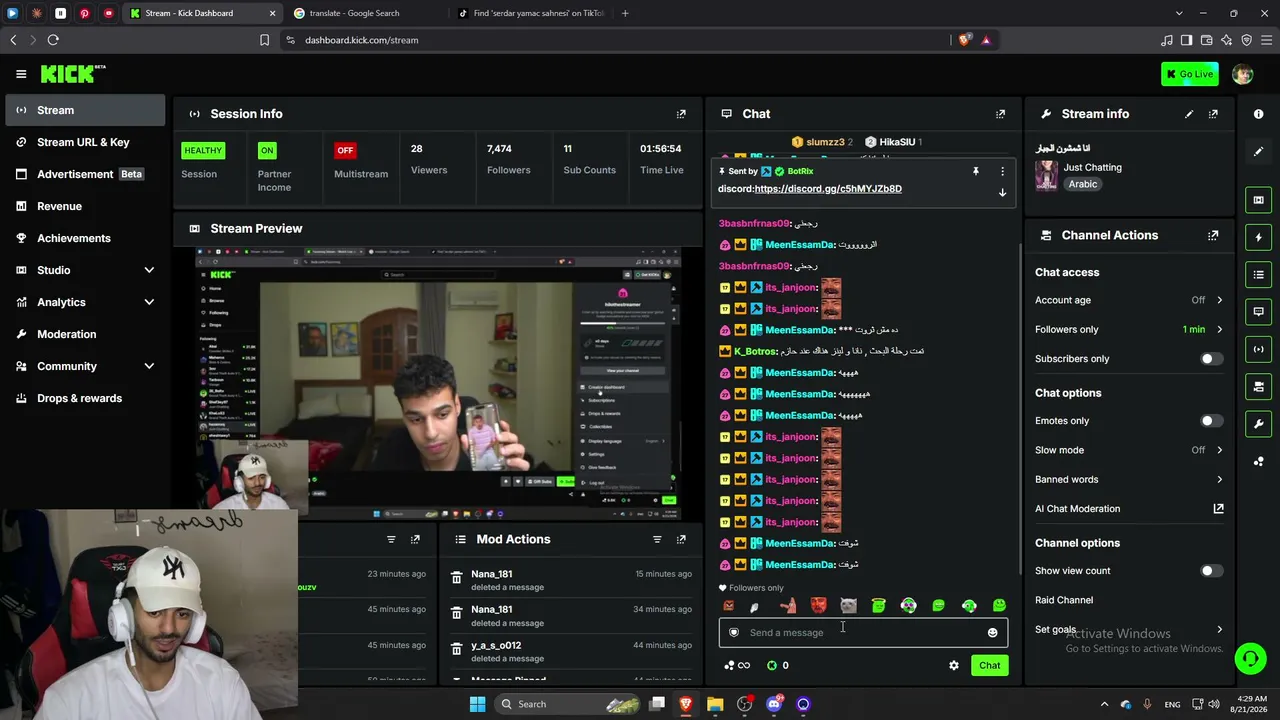Image resolution: width=1280 pixels, height=720 pixels.
Task: Click the wrench icon in right sidebar
Action: point(1258,424)
